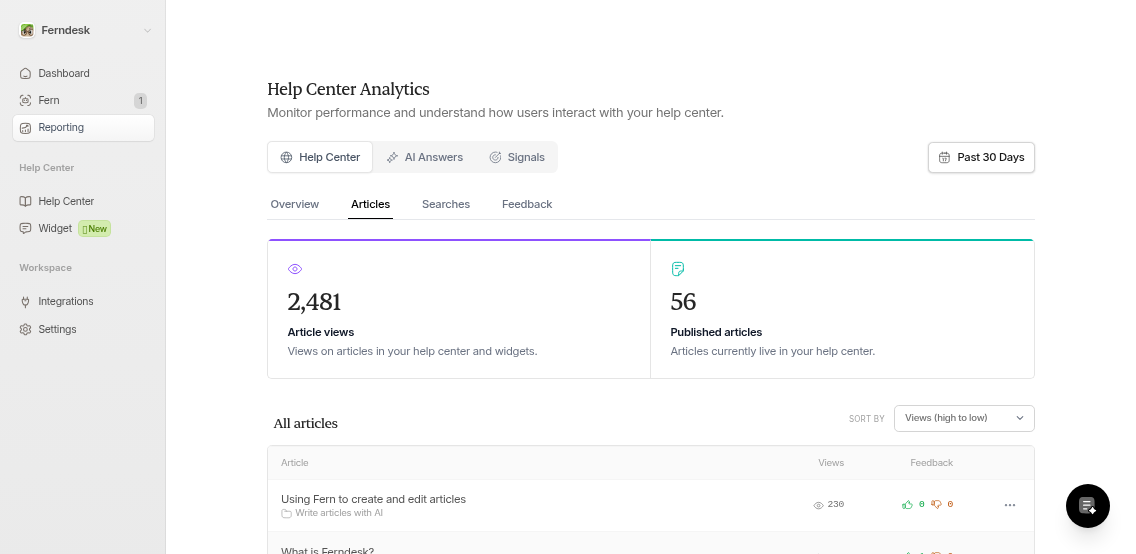Image resolution: width=1136 pixels, height=554 pixels.
Task: Go to the Overview tab
Action: point(295,204)
